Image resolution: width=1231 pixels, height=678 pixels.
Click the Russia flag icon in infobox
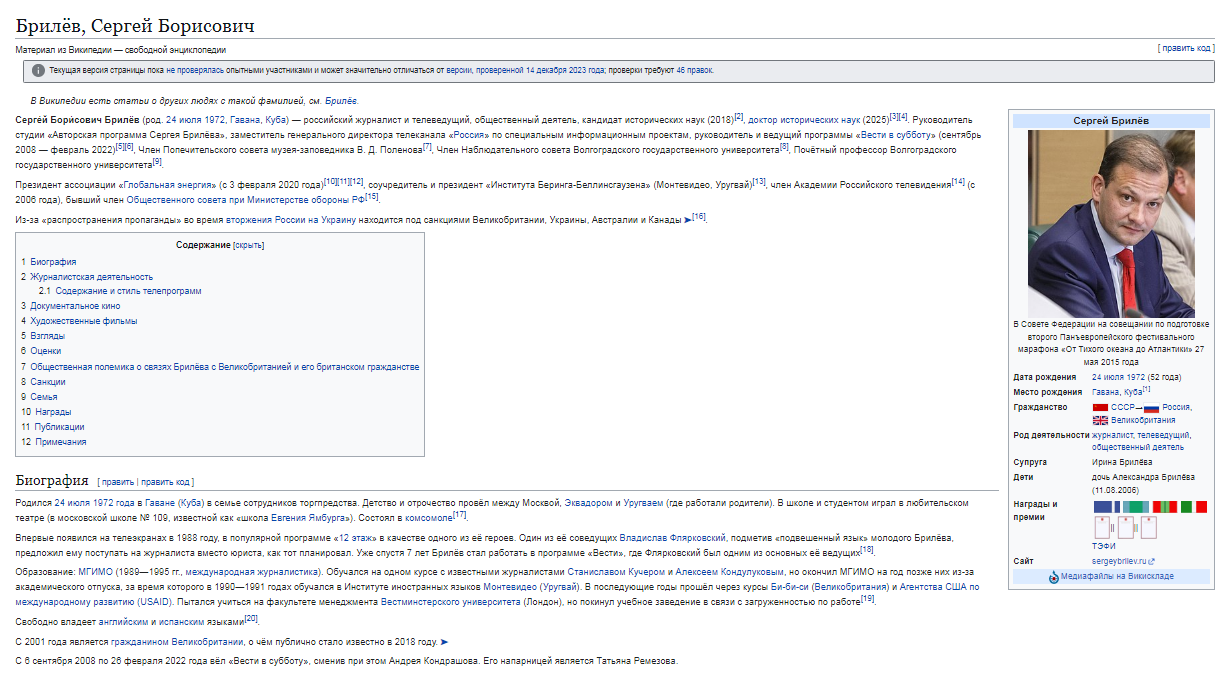click(1151, 408)
